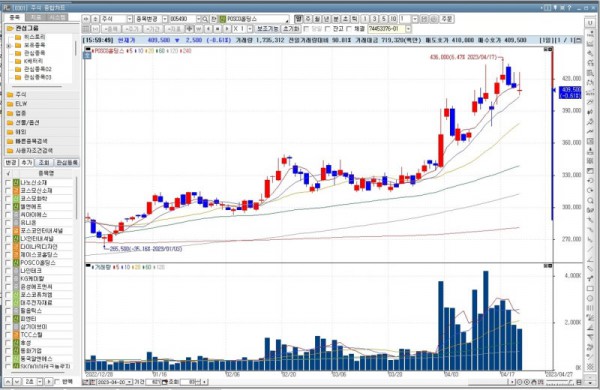The height and width of the screenshot is (390, 600).
Task: Tick the checkbox for 코스모신소재
Action: pyautogui.click(x=8, y=191)
